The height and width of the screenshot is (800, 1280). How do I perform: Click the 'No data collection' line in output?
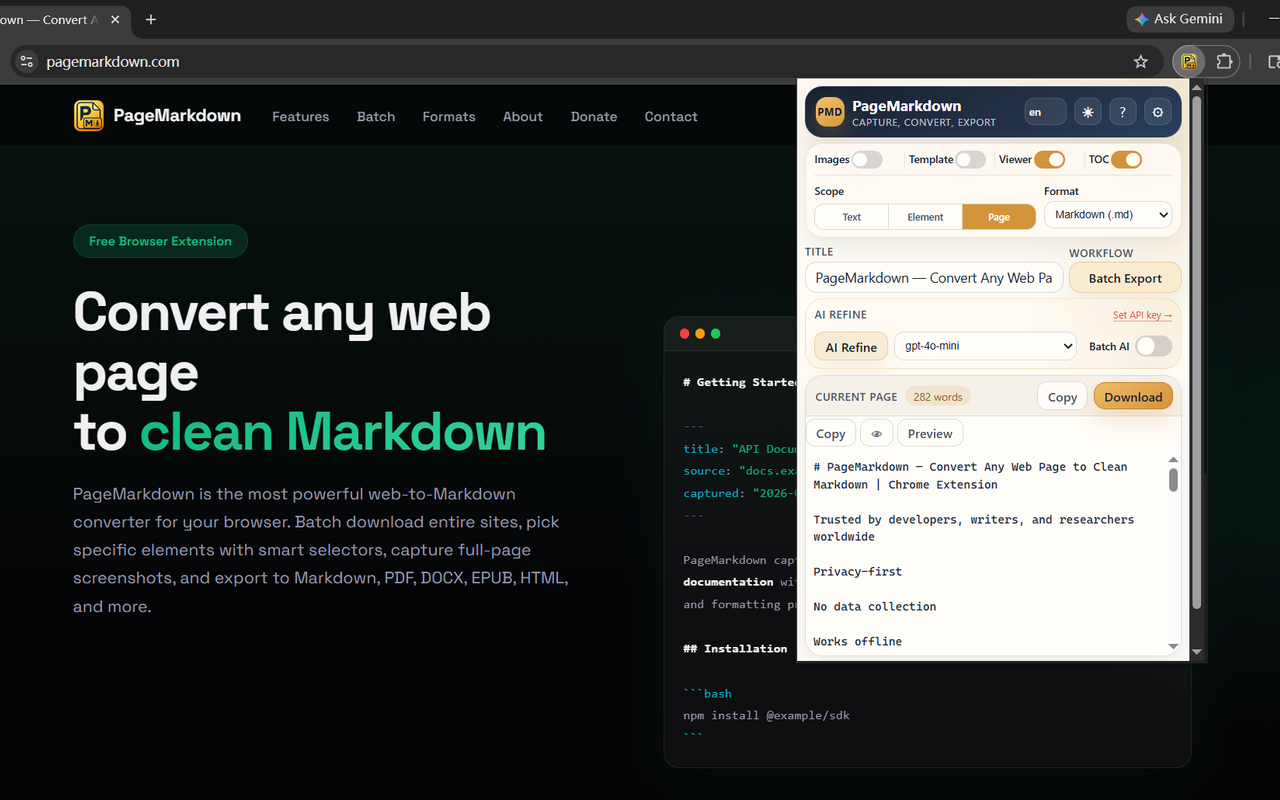pos(875,607)
